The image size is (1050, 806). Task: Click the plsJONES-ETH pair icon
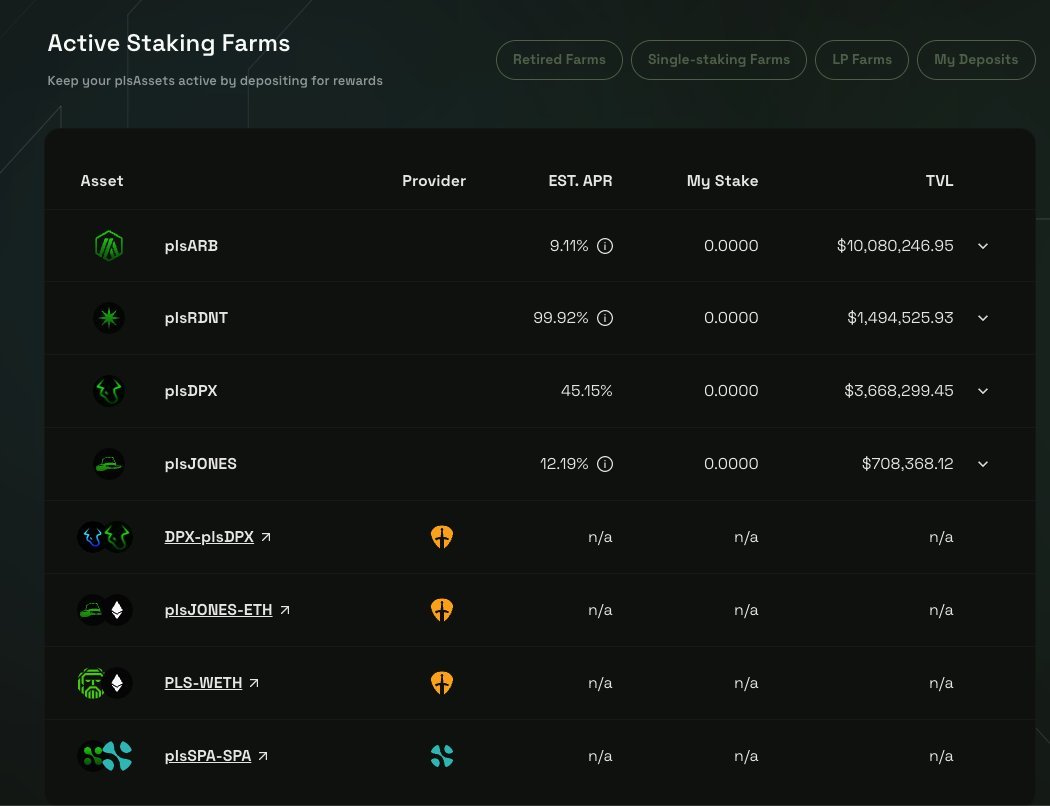[105, 610]
